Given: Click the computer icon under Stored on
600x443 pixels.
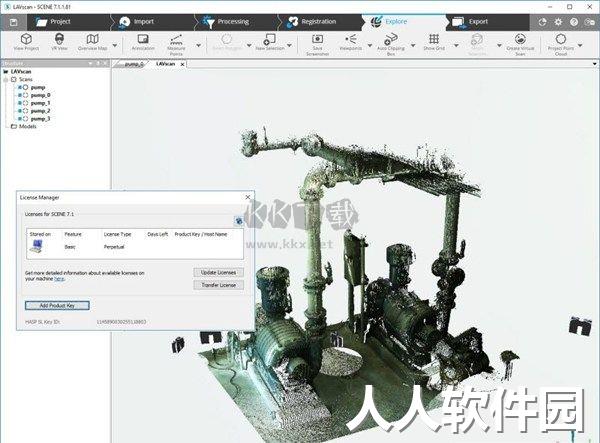Looking at the screenshot, I should click(37, 246).
